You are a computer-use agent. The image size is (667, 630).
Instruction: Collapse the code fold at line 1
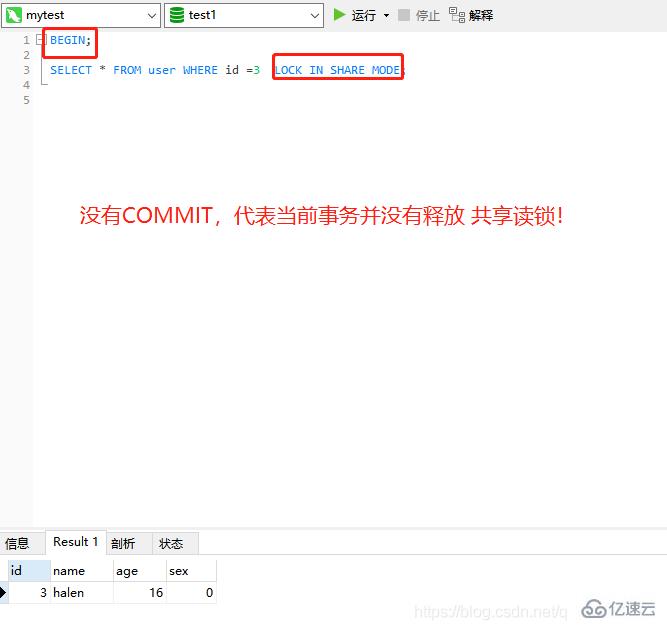40,40
